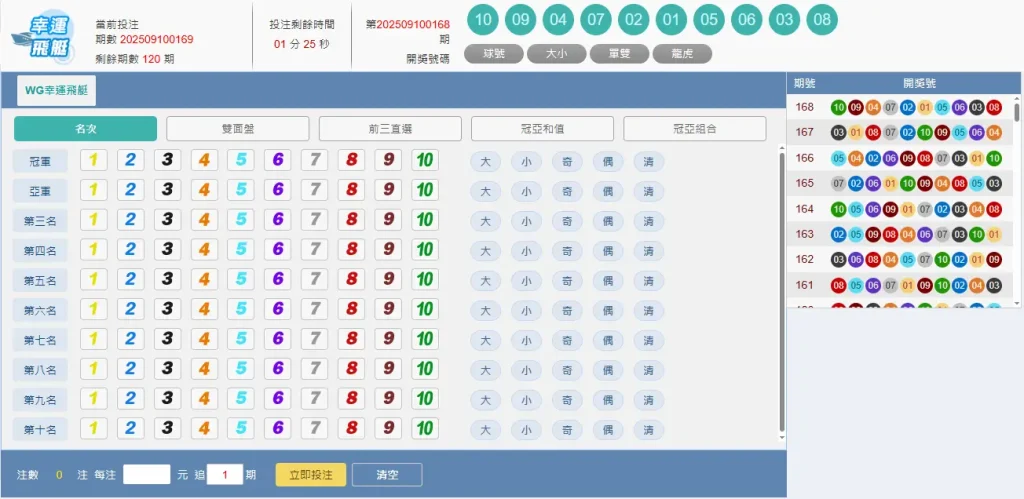
Task: Select number 4 in the 第十名 row
Action: point(204,430)
